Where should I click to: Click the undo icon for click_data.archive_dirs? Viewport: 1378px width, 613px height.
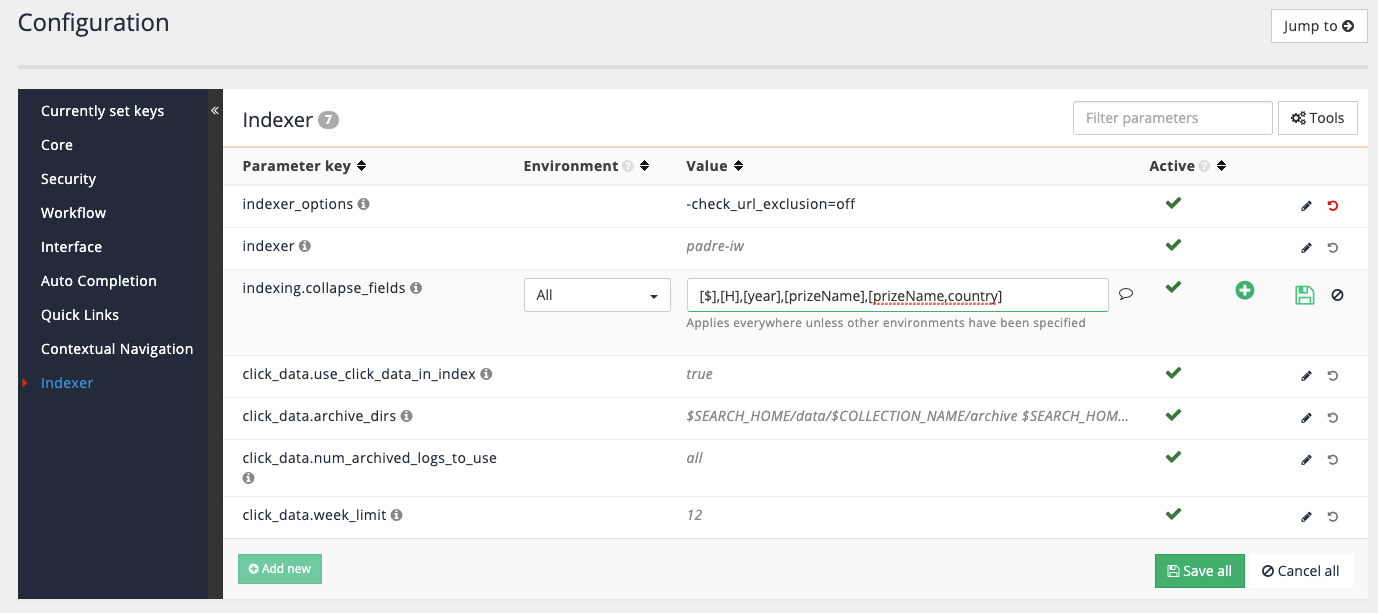[x=1333, y=417]
